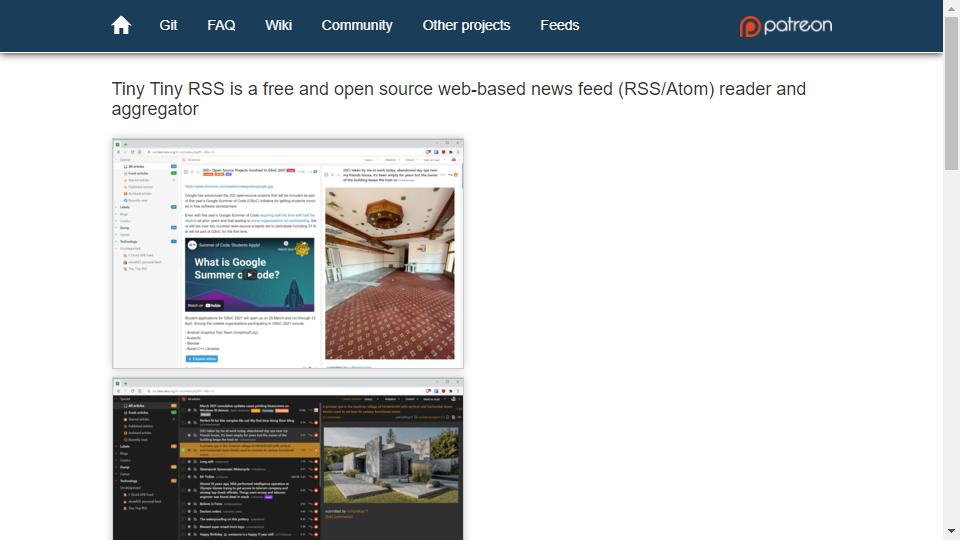Visit the Patreon logo link
The width and height of the screenshot is (960, 540).
(x=786, y=26)
